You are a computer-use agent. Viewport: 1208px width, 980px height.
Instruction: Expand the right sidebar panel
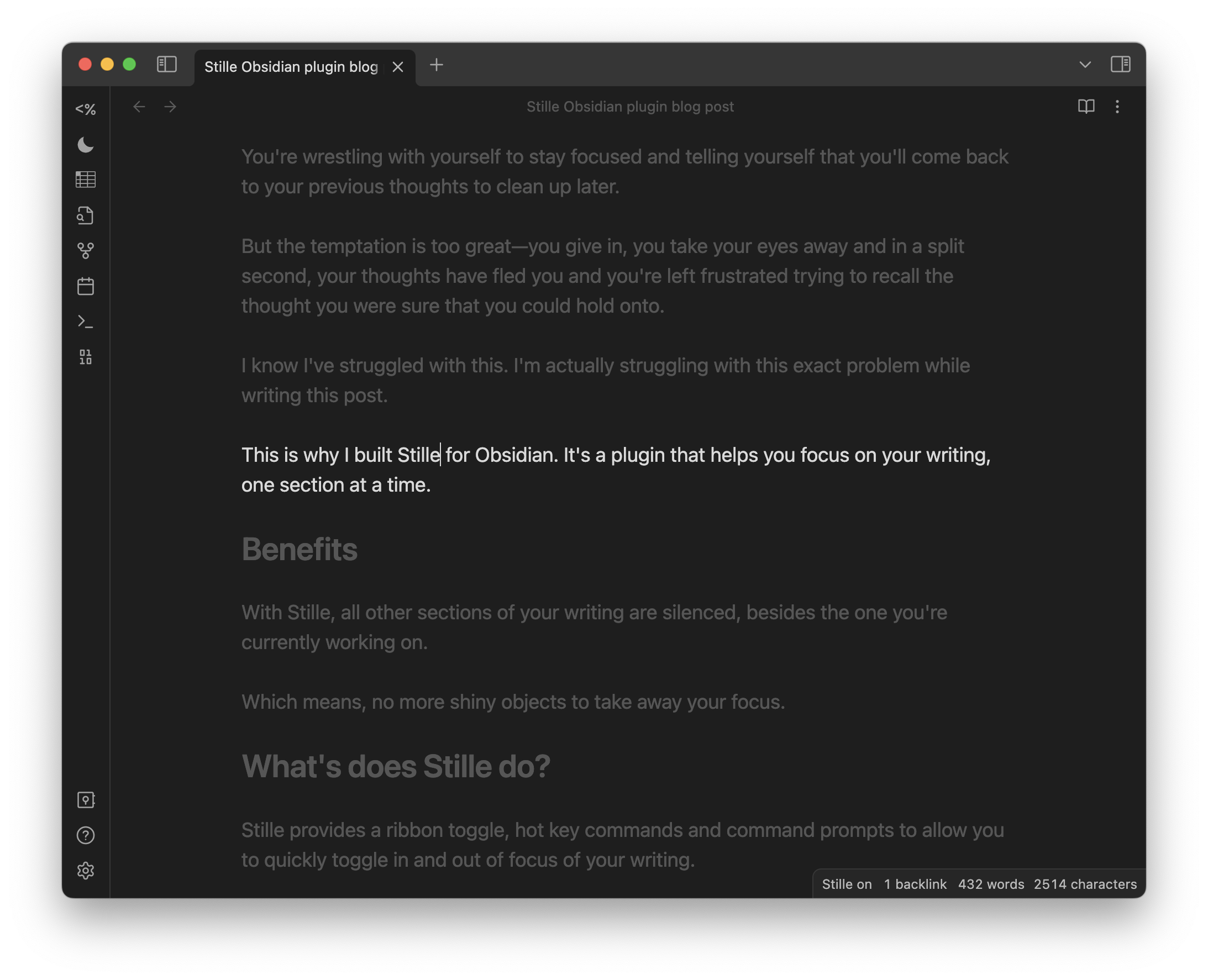click(x=1121, y=64)
